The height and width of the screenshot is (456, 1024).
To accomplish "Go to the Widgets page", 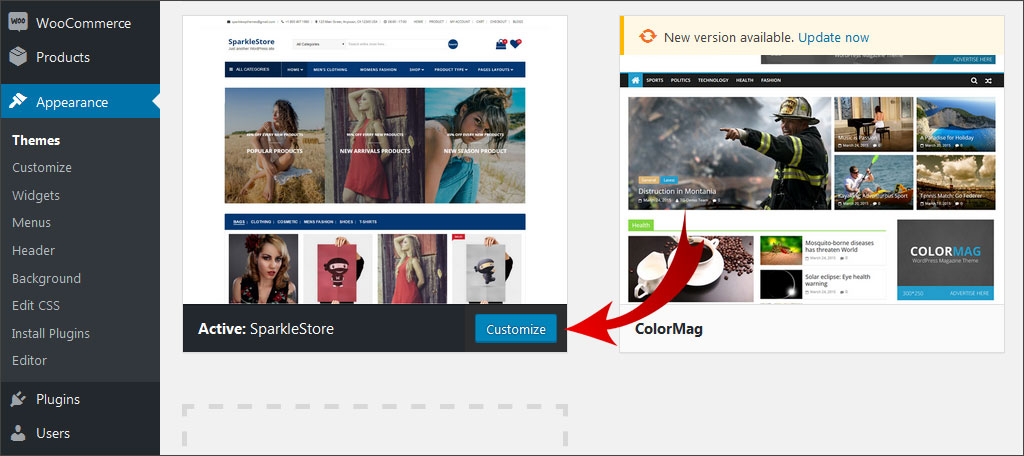I will [36, 195].
